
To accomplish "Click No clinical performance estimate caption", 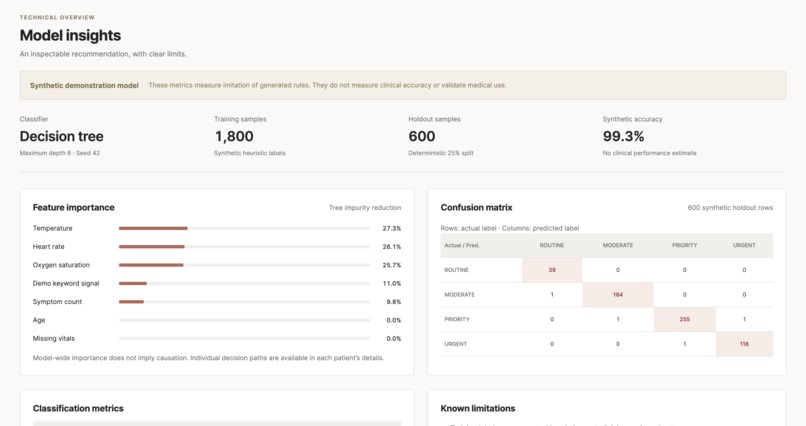I will 650,153.
